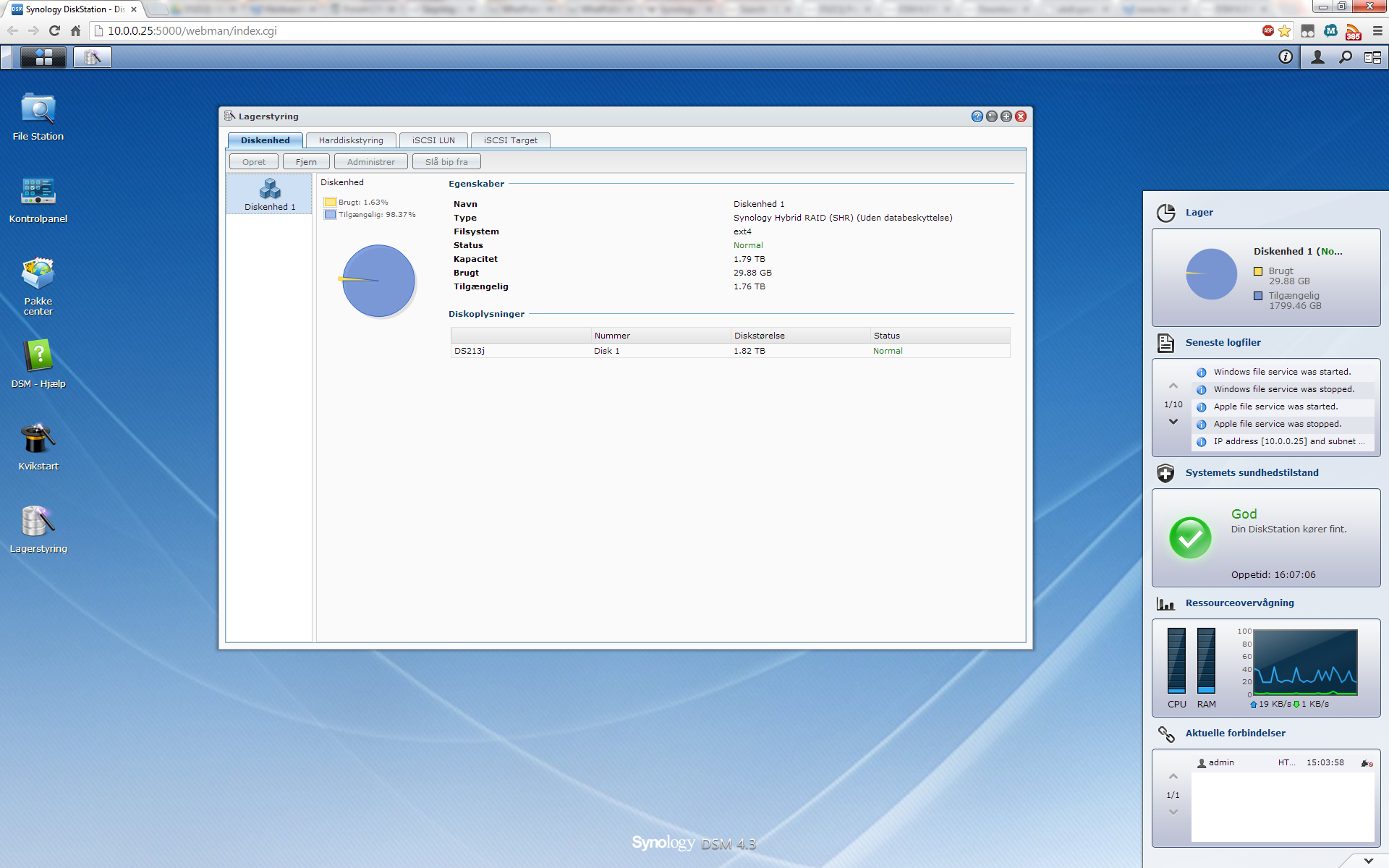Click the Adblock Plus extension icon
Viewport: 1389px width, 868px height.
coord(1268,30)
